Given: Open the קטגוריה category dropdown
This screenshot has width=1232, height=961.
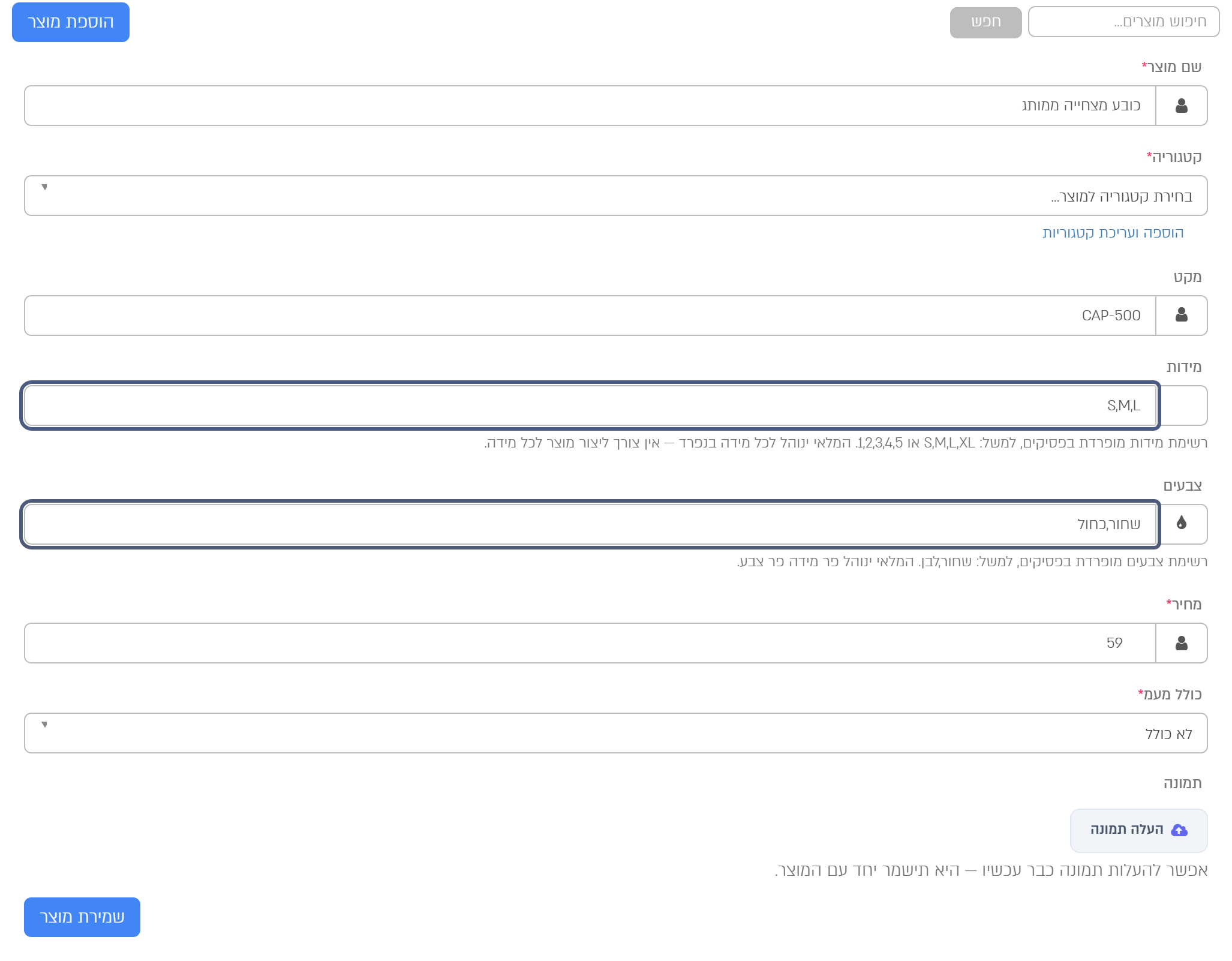Looking at the screenshot, I should [x=616, y=196].
